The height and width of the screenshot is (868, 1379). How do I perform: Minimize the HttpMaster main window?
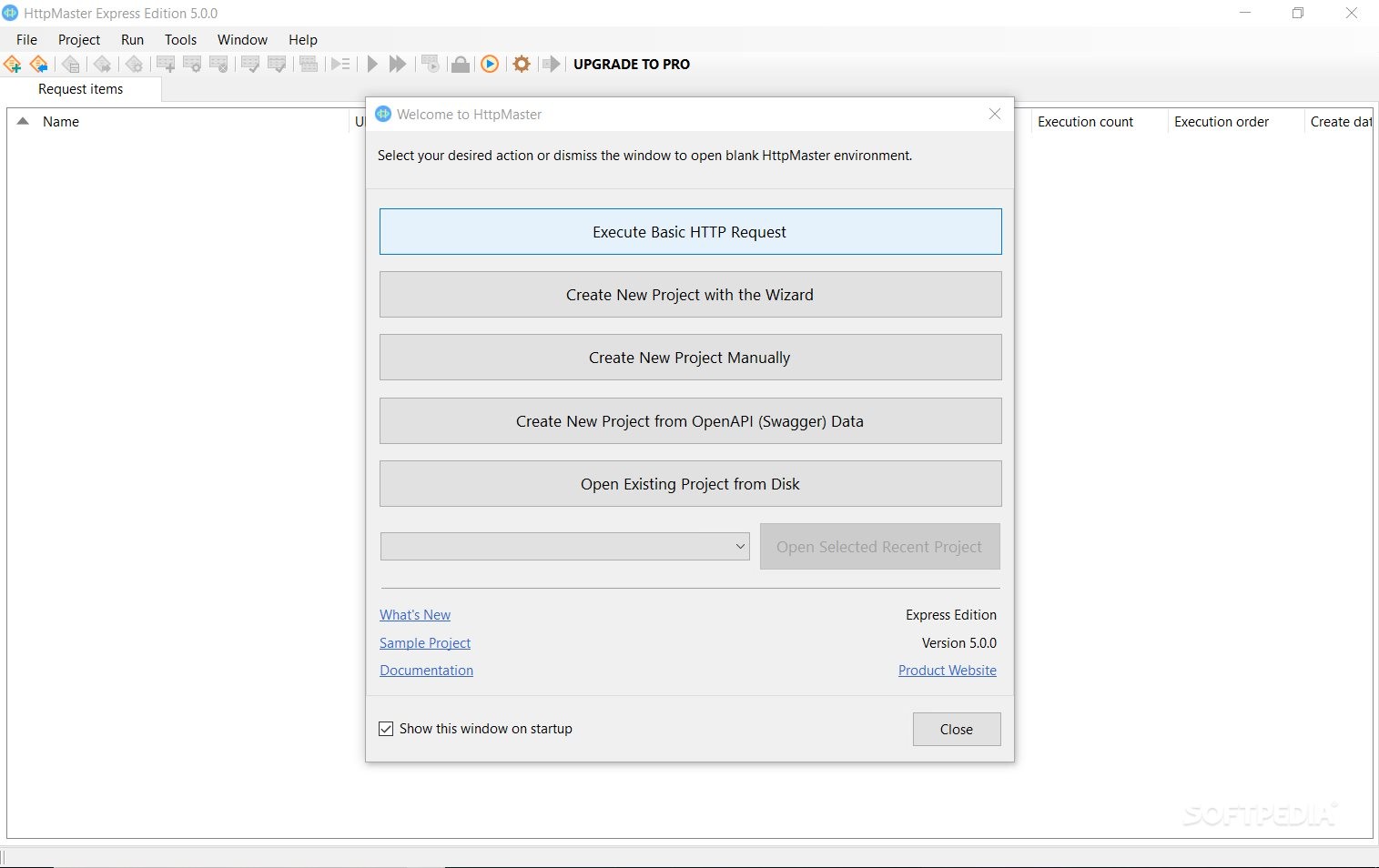click(x=1245, y=13)
